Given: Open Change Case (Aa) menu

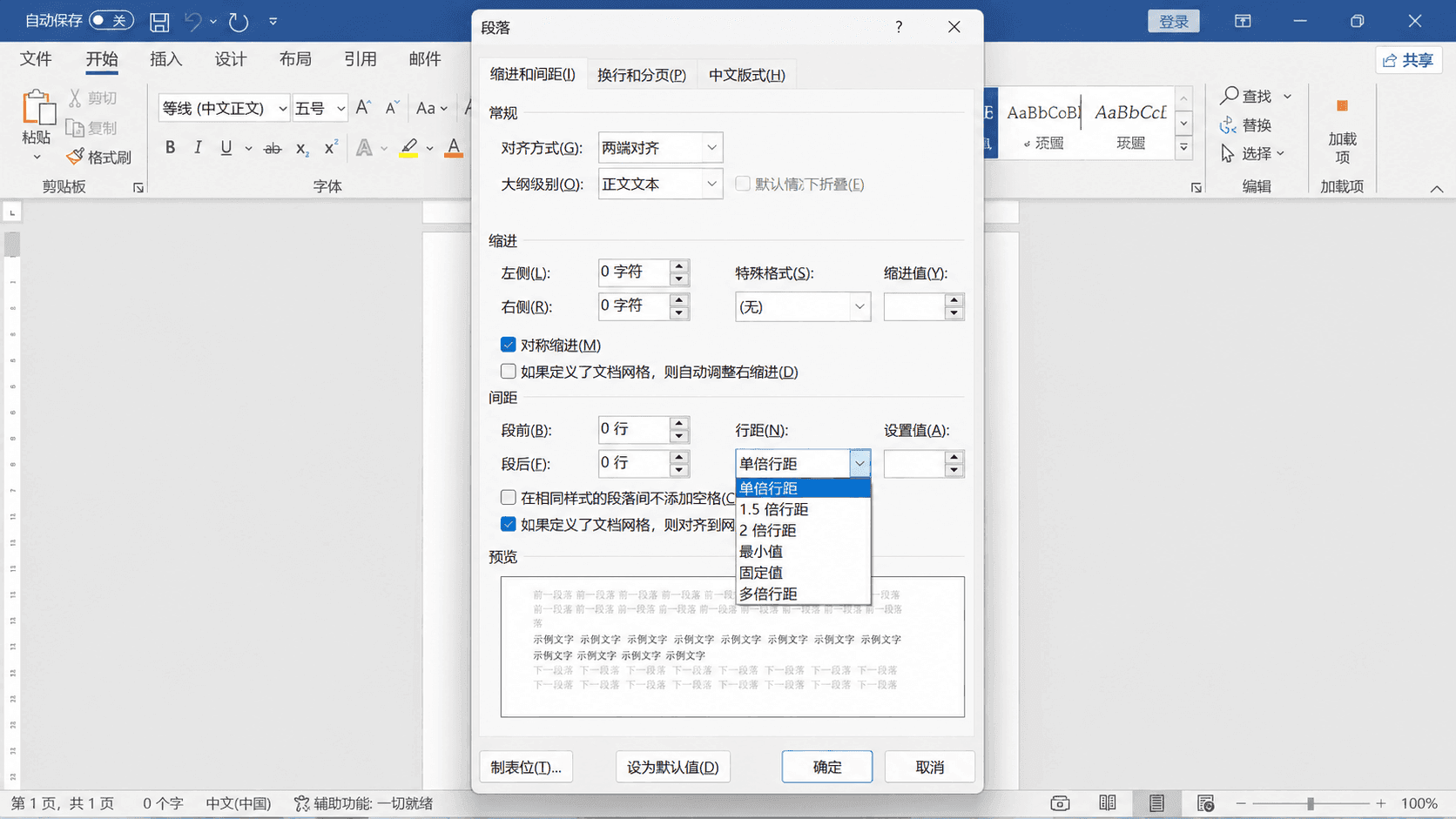Looking at the screenshot, I should (x=431, y=108).
